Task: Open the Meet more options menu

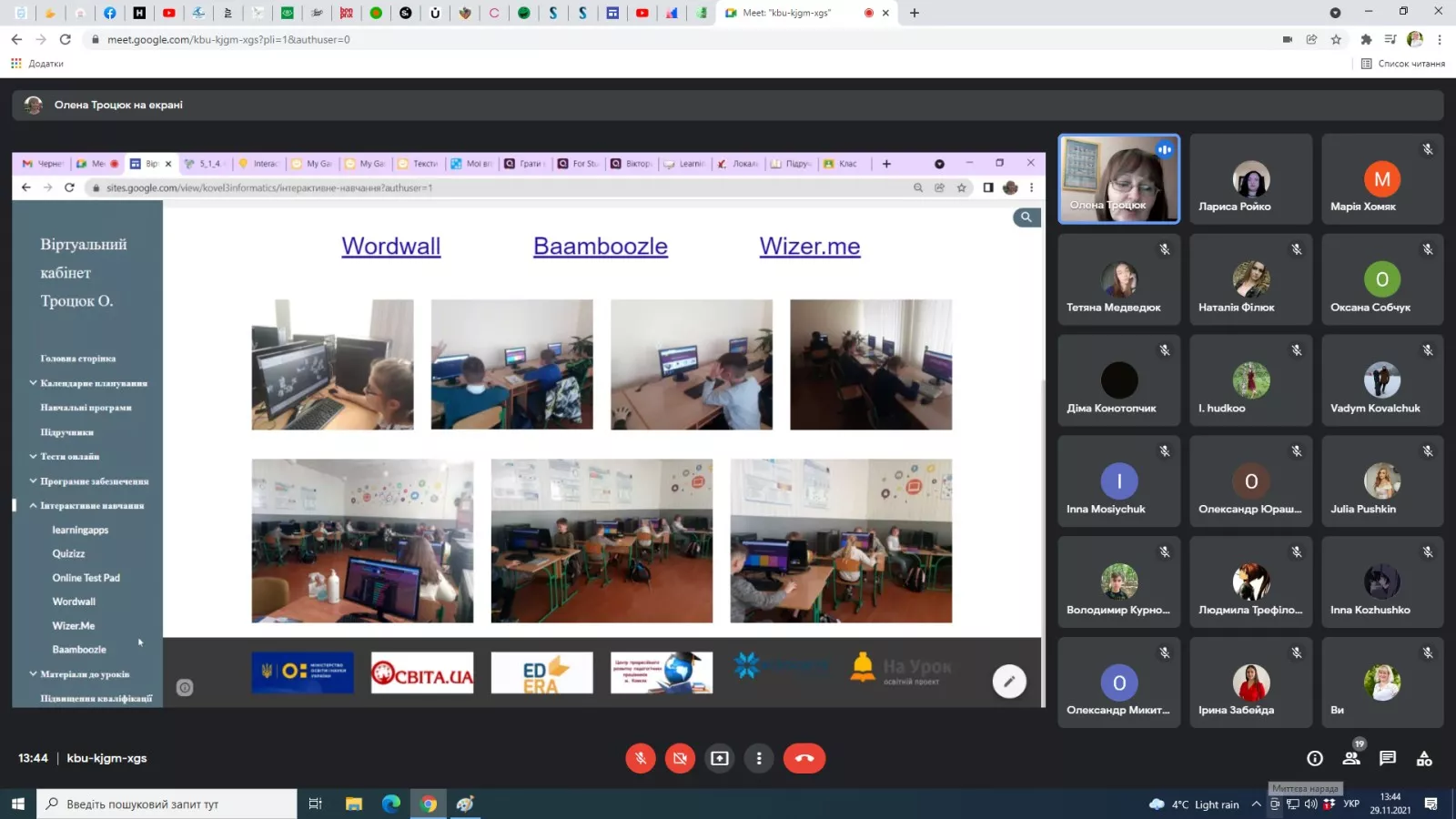Action: 759,758
